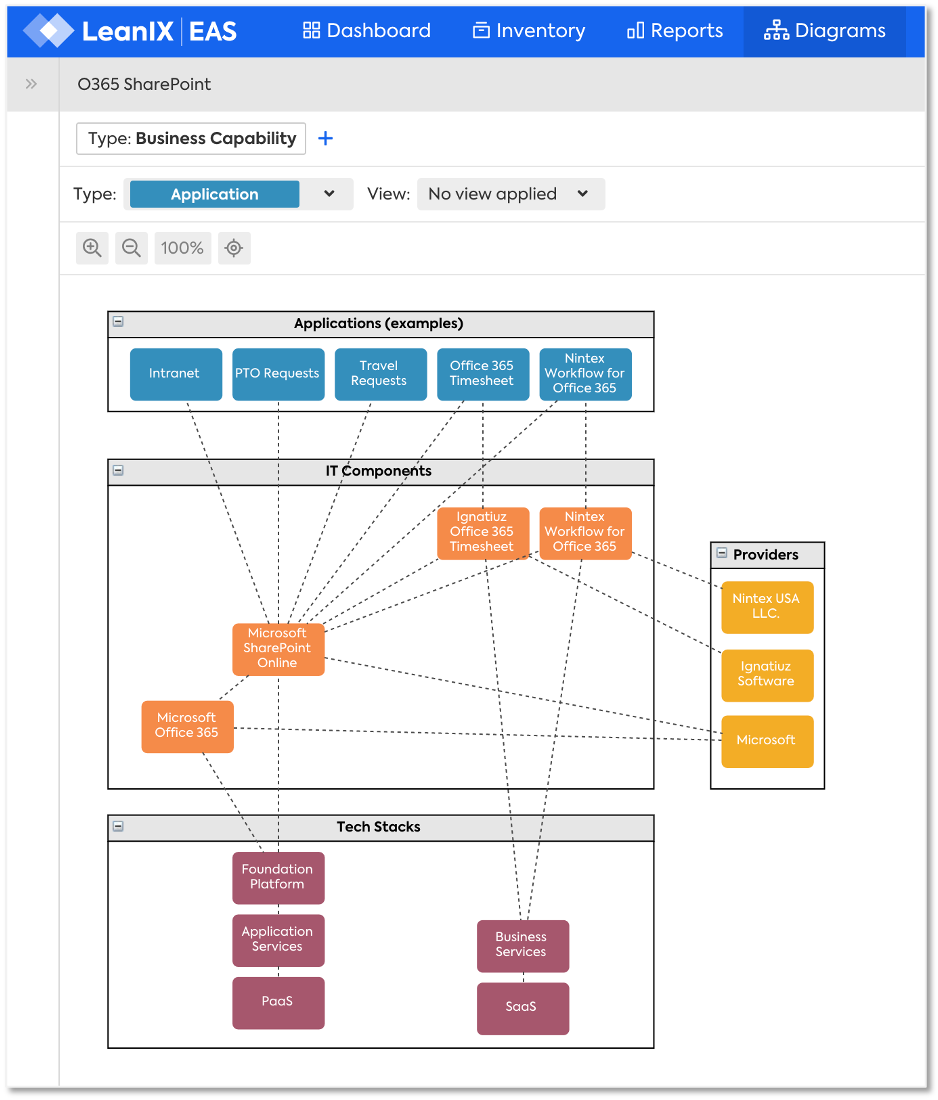938x1100 pixels.
Task: Select the SaaS tech stack box
Action: [523, 1008]
